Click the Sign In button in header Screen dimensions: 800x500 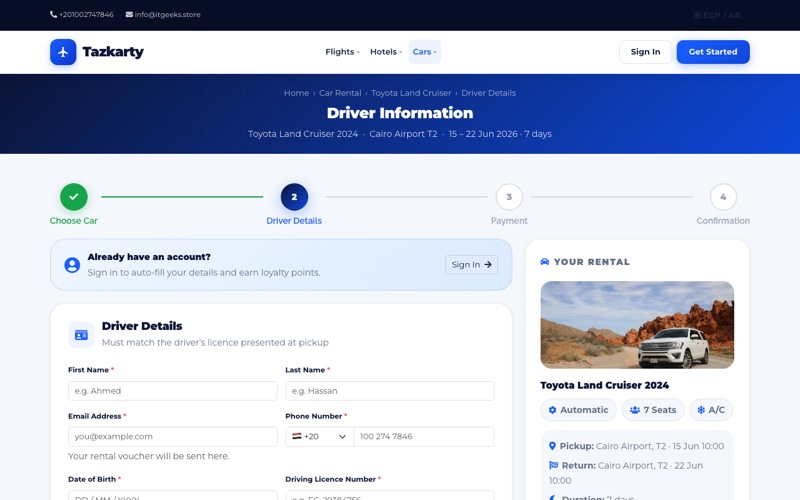click(645, 52)
